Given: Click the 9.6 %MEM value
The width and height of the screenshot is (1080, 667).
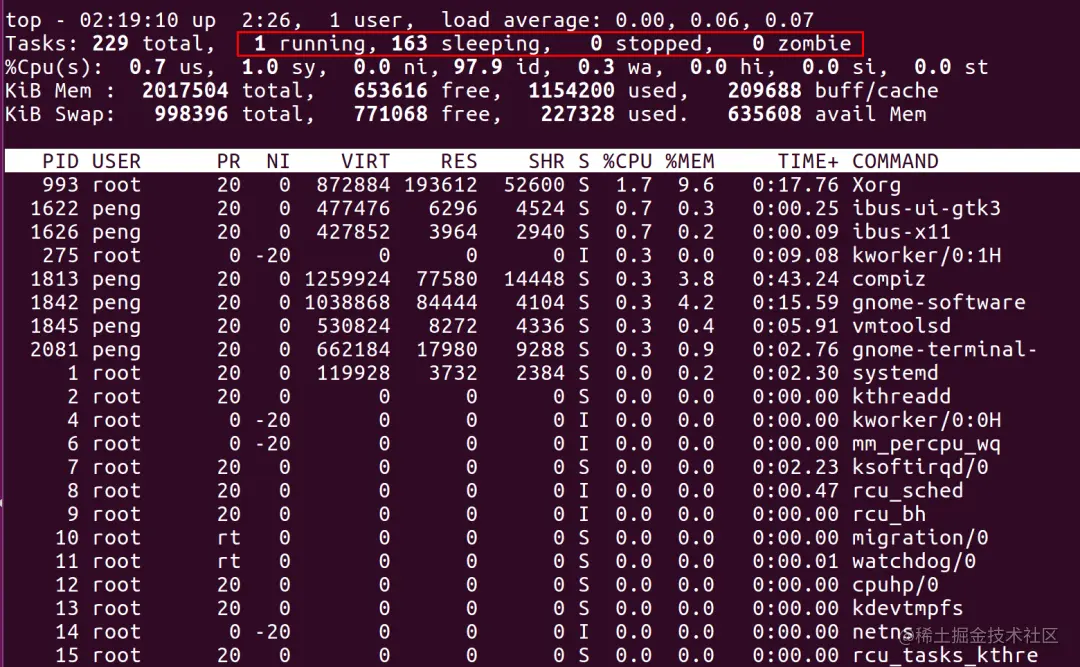Looking at the screenshot, I should [696, 185].
